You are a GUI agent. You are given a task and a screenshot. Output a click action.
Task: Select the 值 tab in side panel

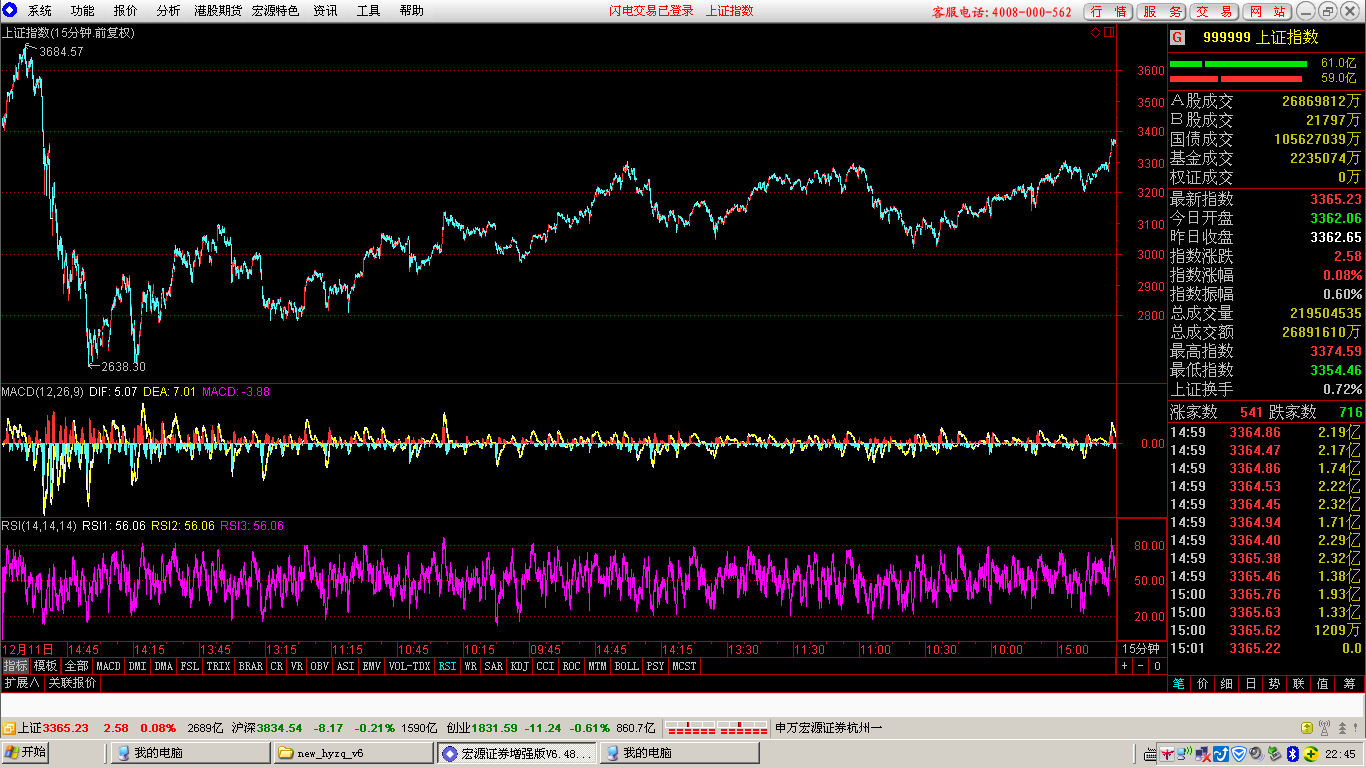coord(1322,684)
